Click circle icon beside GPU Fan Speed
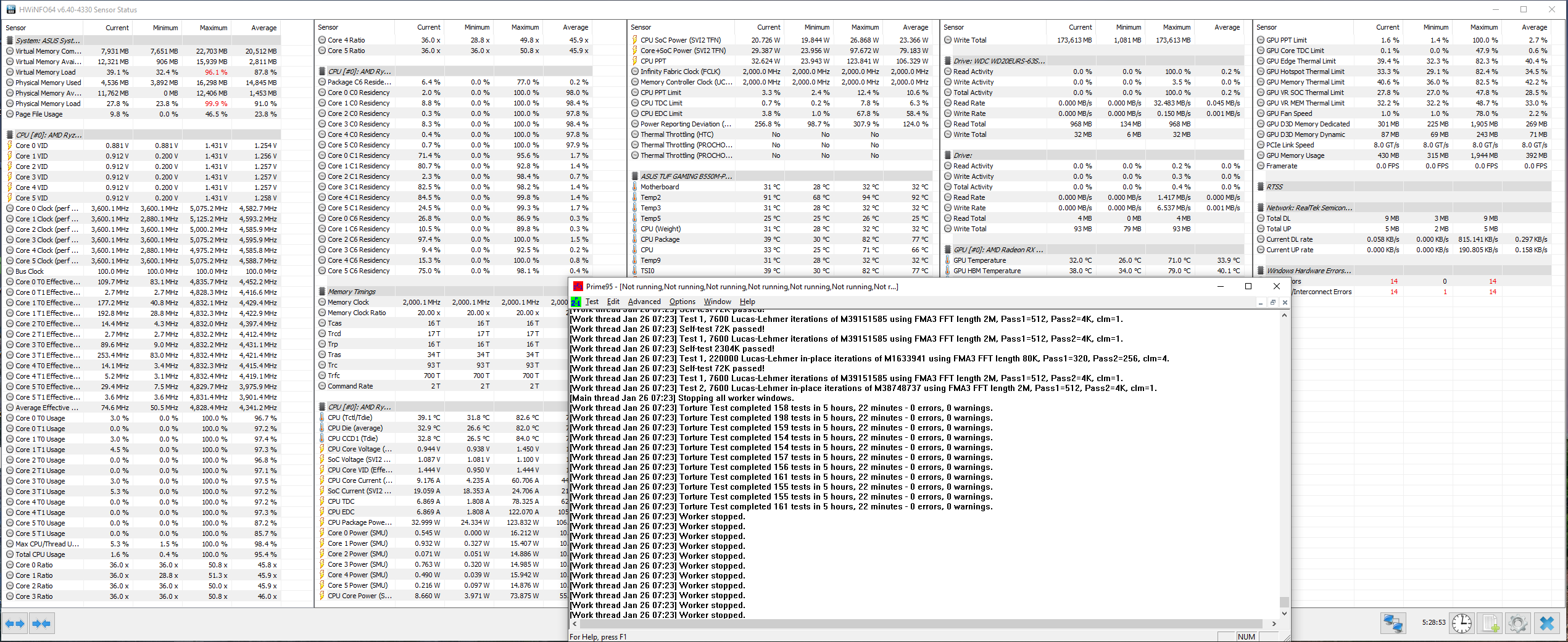The width and height of the screenshot is (1568, 642). tap(1261, 113)
